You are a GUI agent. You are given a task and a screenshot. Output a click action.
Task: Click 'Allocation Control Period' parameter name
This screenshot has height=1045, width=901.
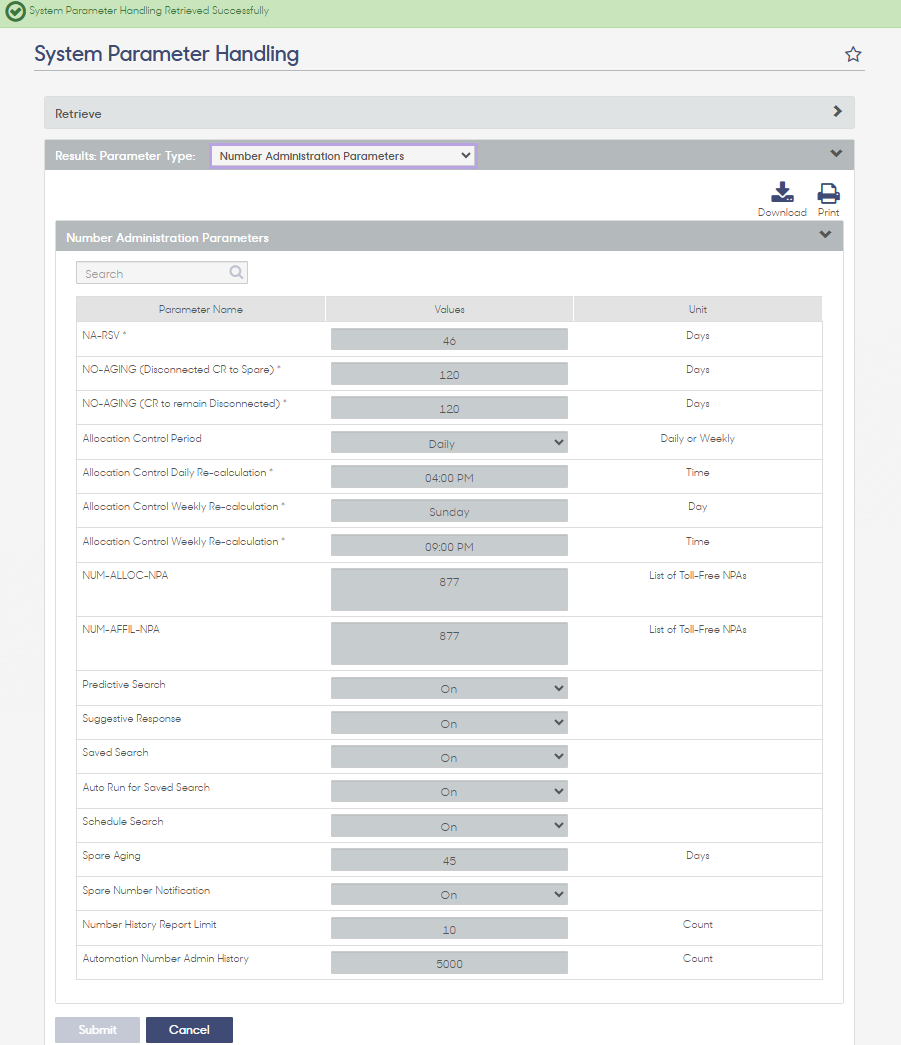tap(142, 439)
